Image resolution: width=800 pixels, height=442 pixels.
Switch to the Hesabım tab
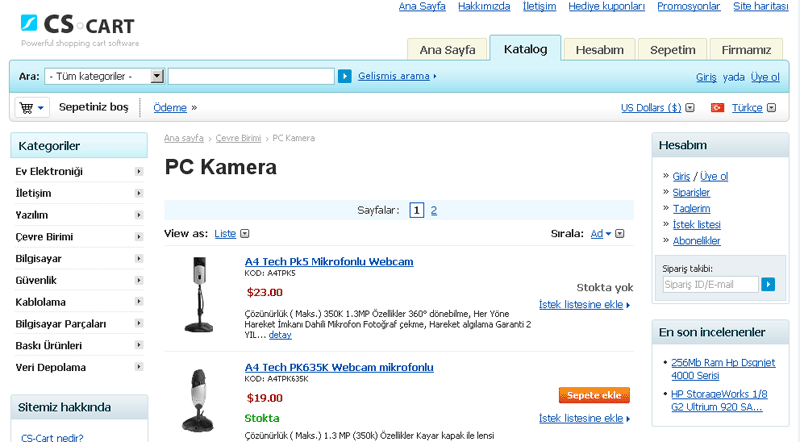(x=599, y=50)
